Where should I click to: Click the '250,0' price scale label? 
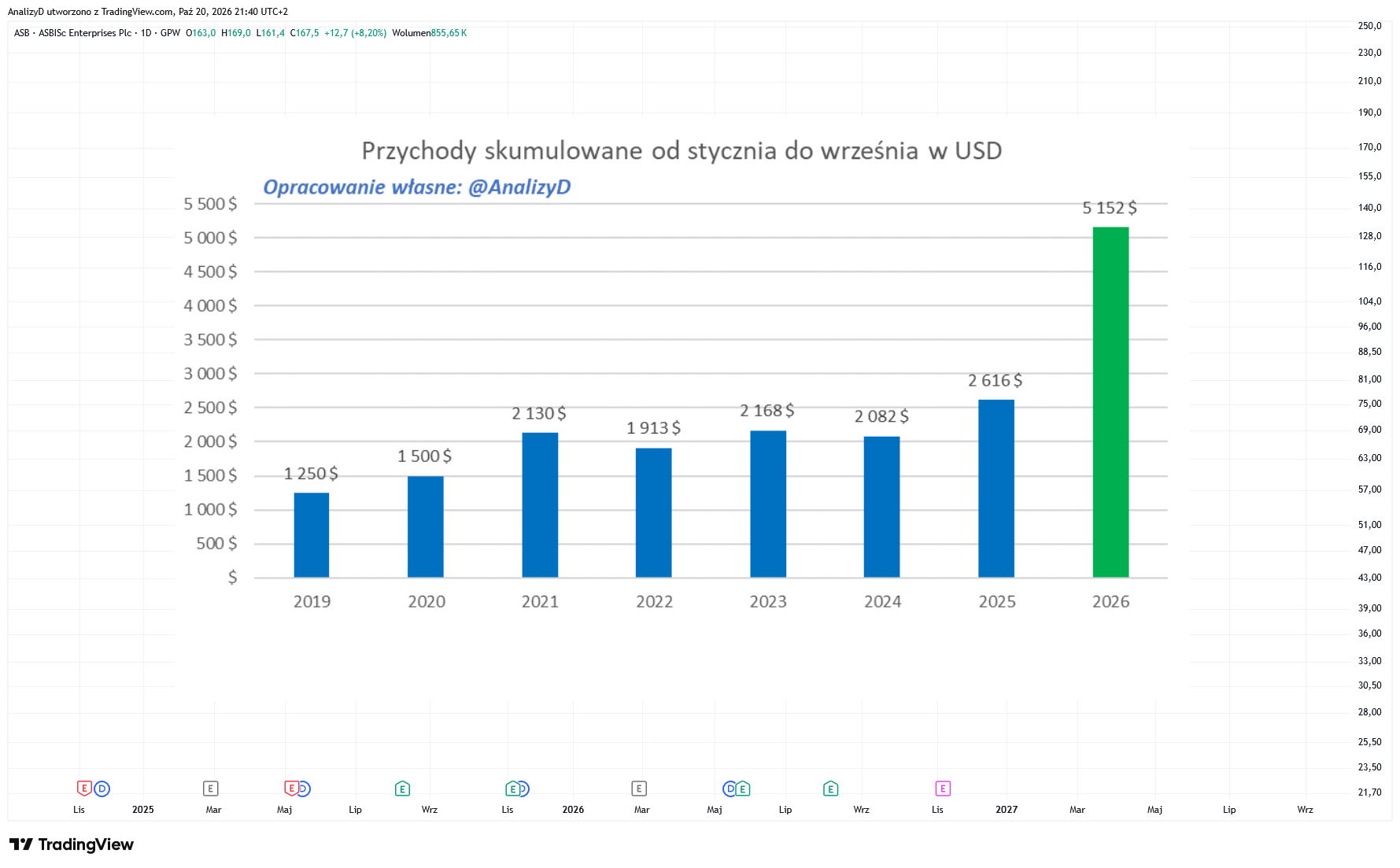point(1369,26)
